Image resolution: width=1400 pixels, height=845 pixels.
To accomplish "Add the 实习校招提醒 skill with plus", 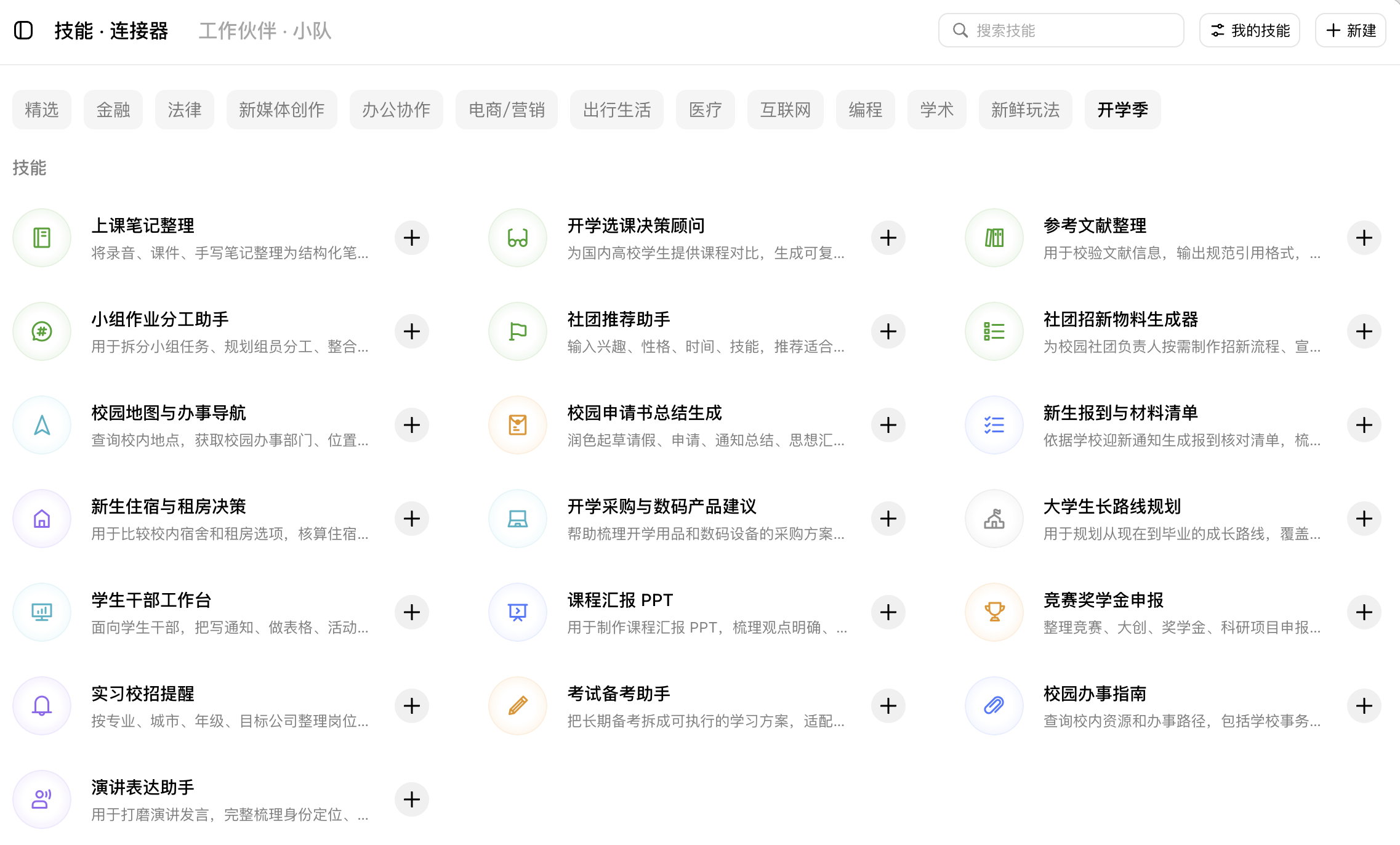I will (412, 706).
